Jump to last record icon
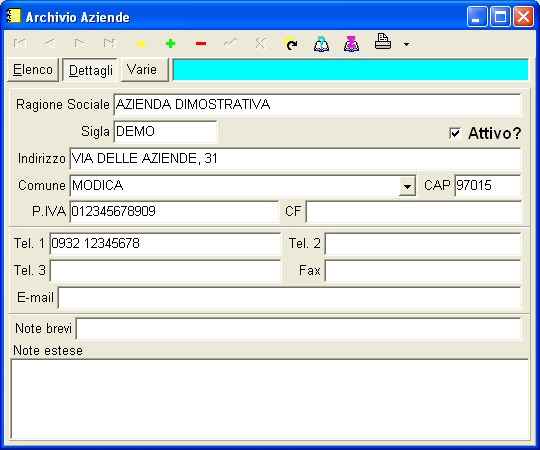540x450 pixels. point(110,43)
